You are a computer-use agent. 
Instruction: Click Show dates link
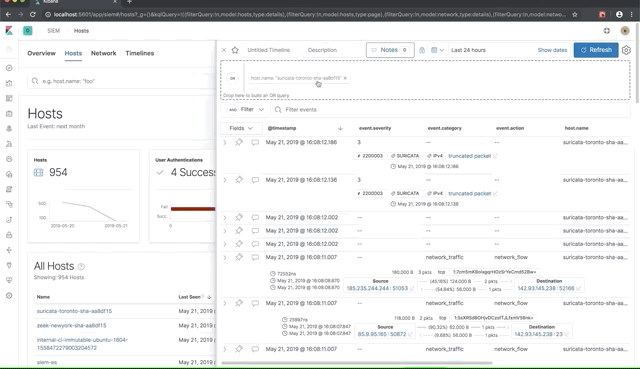pyautogui.click(x=552, y=50)
